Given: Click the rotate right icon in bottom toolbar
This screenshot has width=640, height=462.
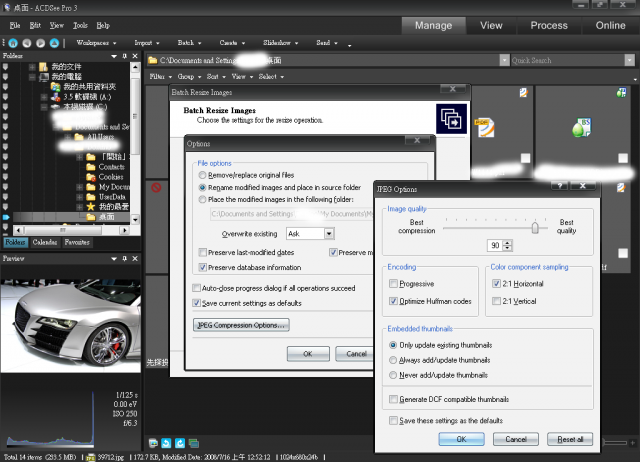Looking at the screenshot, I should coord(180,443).
